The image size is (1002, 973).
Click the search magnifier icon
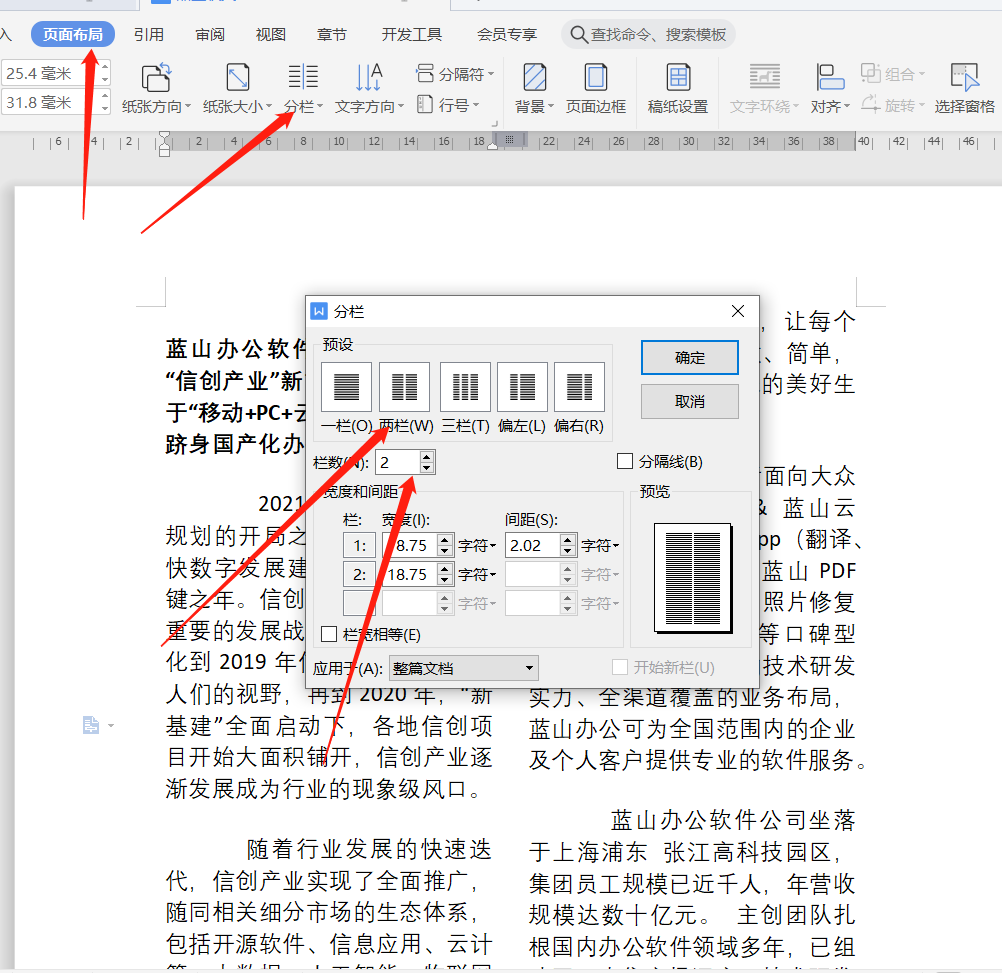[x=578, y=34]
